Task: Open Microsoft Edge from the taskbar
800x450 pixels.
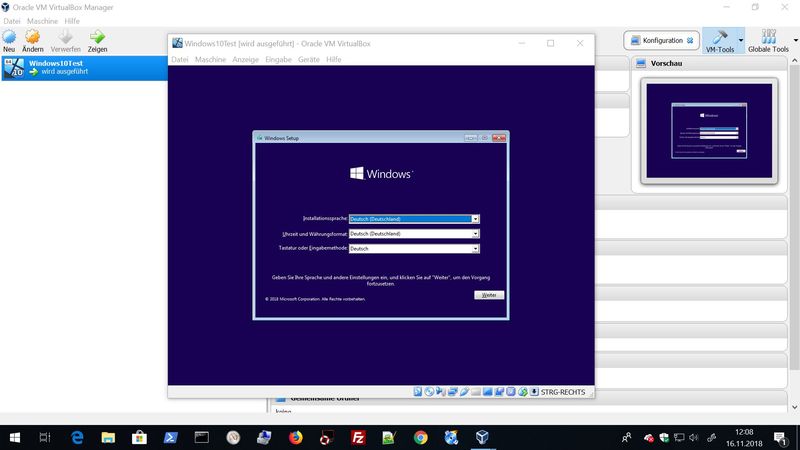Action: coord(77,437)
